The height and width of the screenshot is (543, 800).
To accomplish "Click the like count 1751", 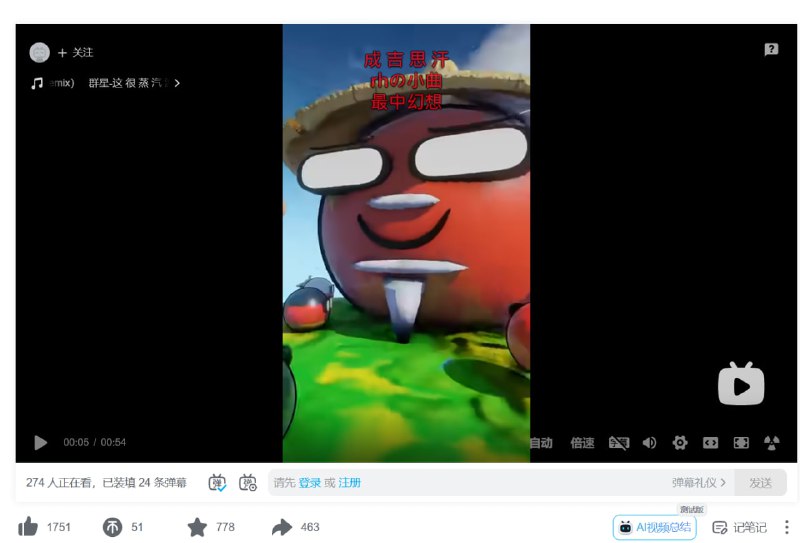I will tap(59, 527).
